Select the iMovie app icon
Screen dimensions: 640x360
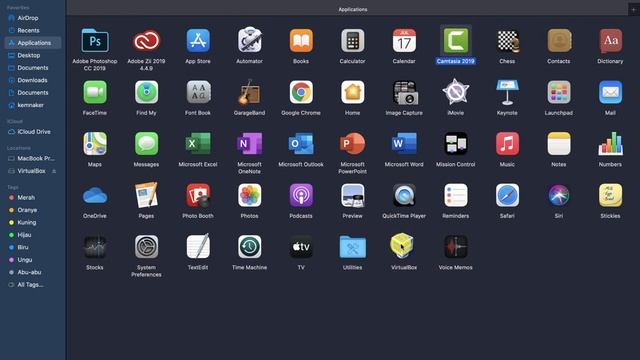(x=456, y=92)
